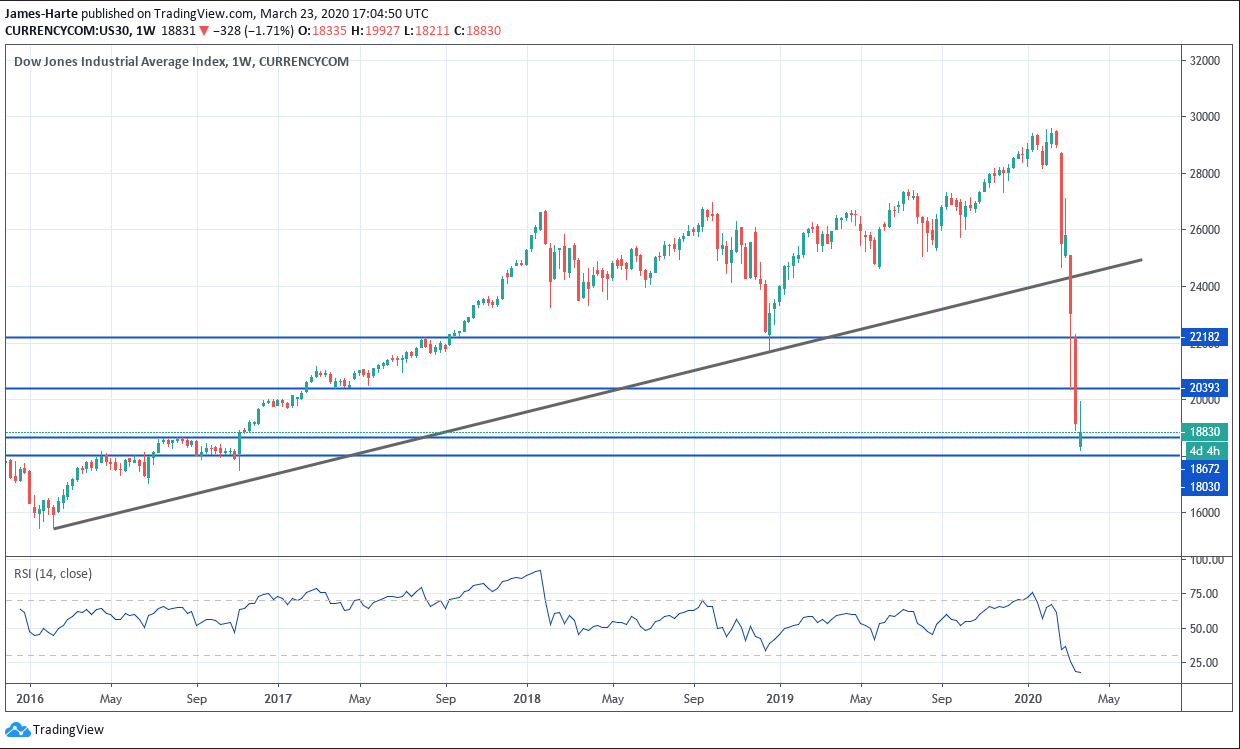Image resolution: width=1240 pixels, height=749 pixels.
Task: Click the 28000 price axis label
Action: (1204, 173)
